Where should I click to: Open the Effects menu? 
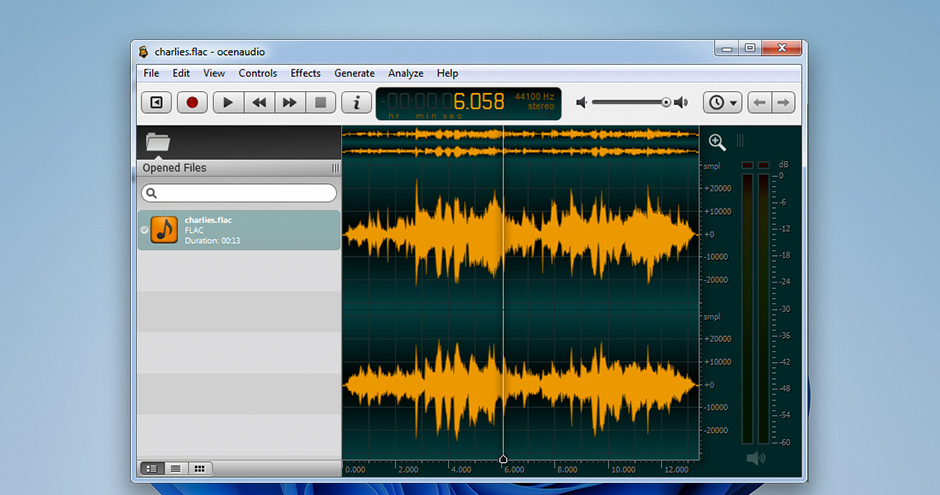pos(306,73)
